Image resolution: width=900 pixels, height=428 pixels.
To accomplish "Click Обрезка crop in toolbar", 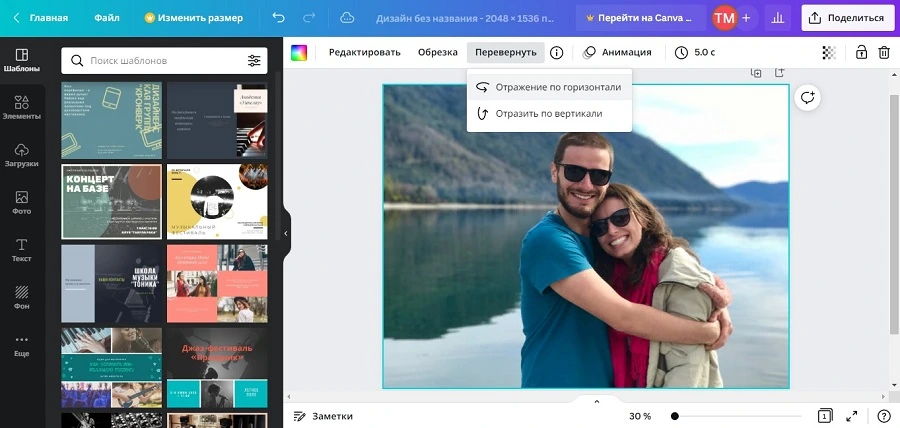I will pos(437,52).
